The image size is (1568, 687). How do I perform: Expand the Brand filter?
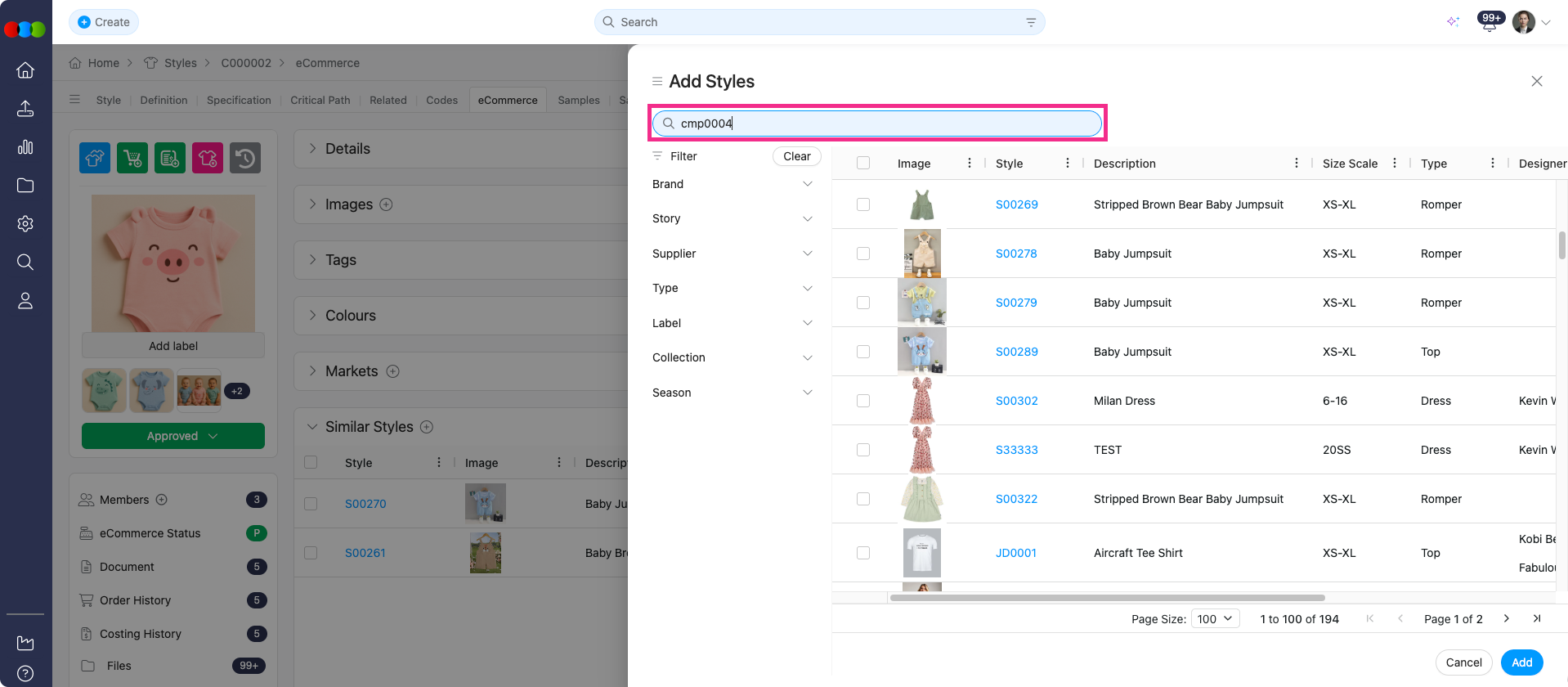[x=732, y=184]
